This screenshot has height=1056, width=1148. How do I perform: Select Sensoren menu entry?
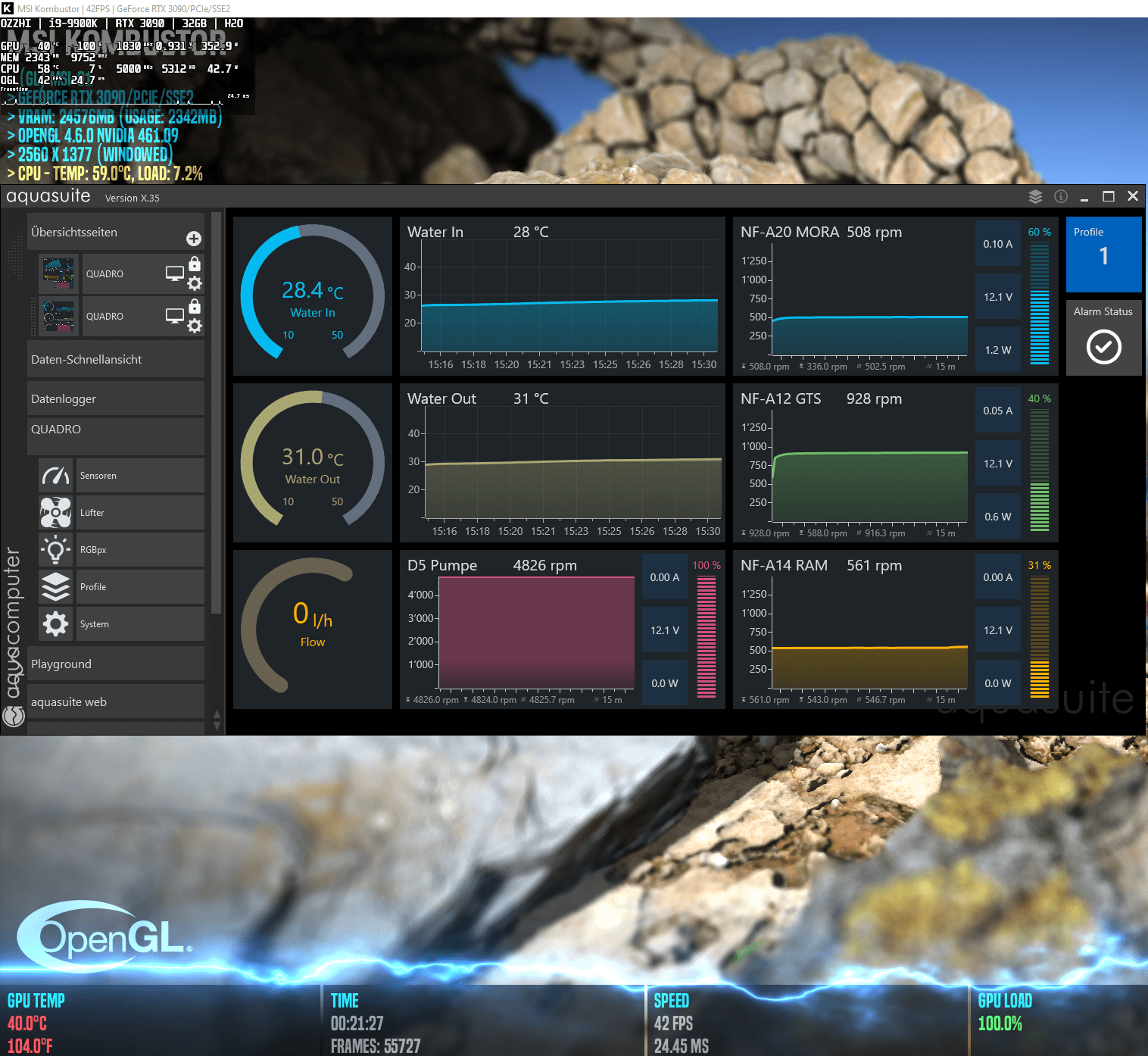pos(140,476)
